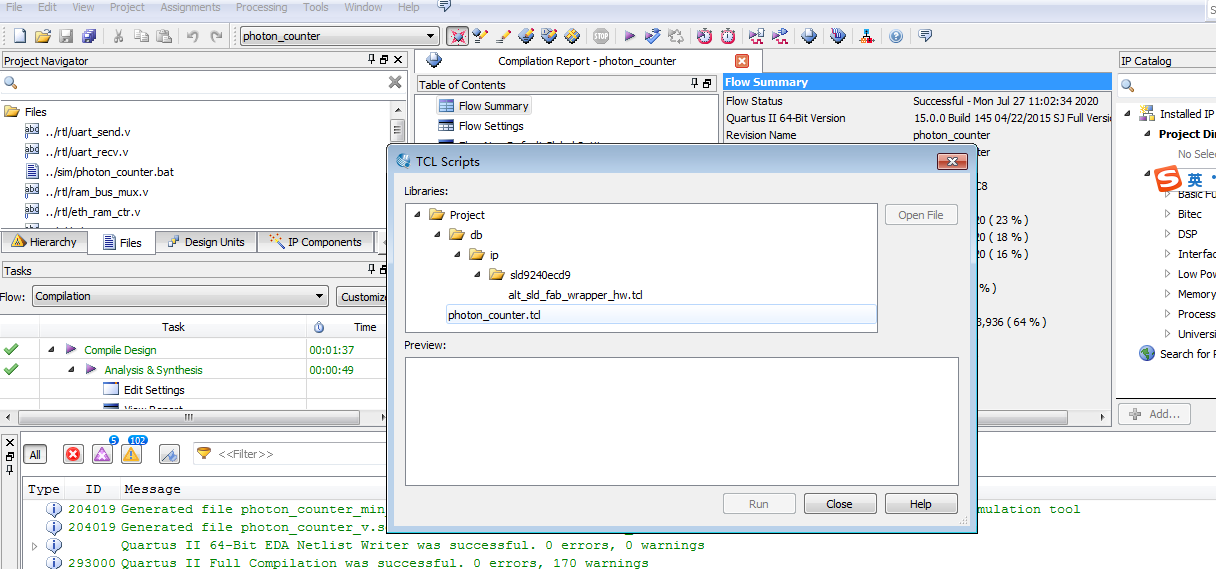Click the Paste clipboard icon

pos(164,36)
